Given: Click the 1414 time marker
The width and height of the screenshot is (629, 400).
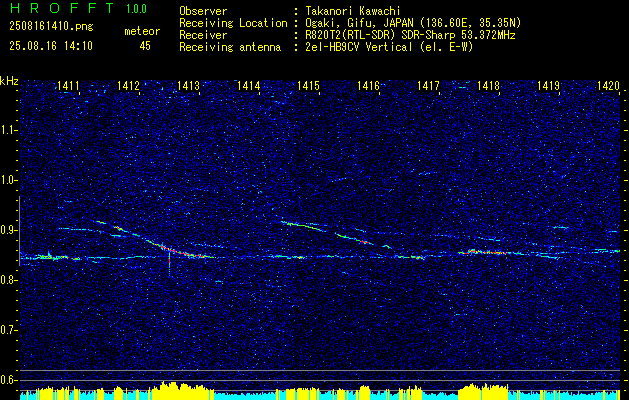Looking at the screenshot, I should click(249, 85).
